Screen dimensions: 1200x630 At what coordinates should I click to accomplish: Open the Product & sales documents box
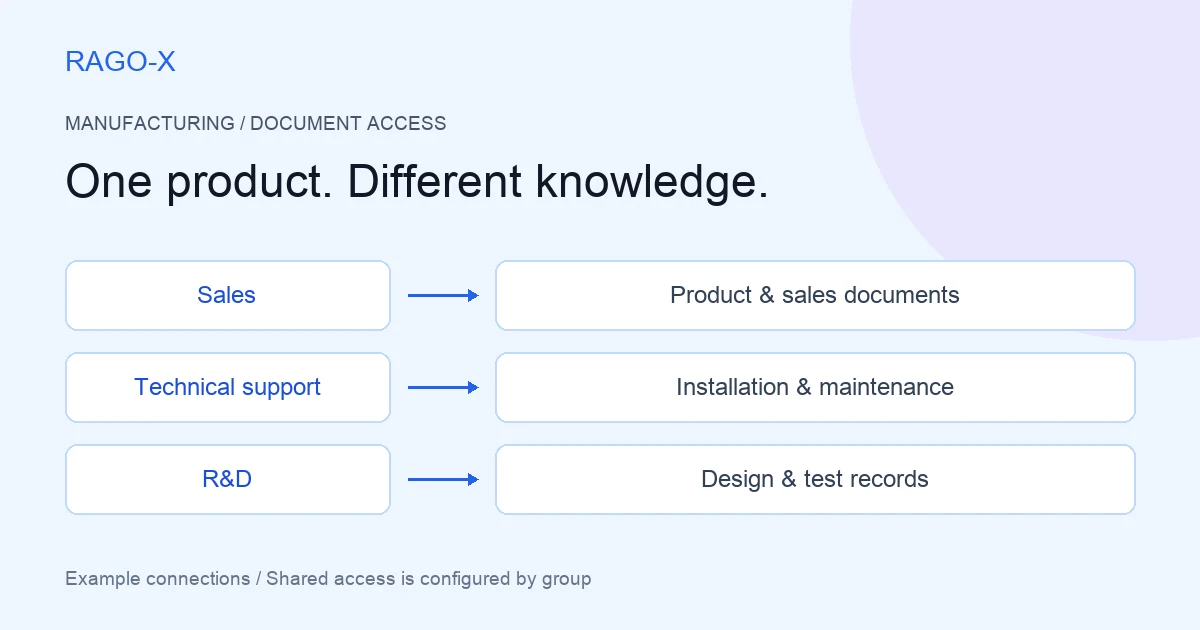(815, 295)
